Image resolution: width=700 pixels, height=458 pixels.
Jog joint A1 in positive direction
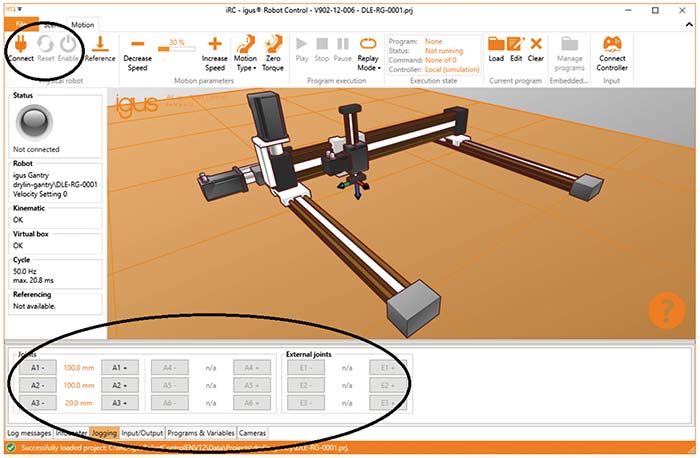coord(120,368)
